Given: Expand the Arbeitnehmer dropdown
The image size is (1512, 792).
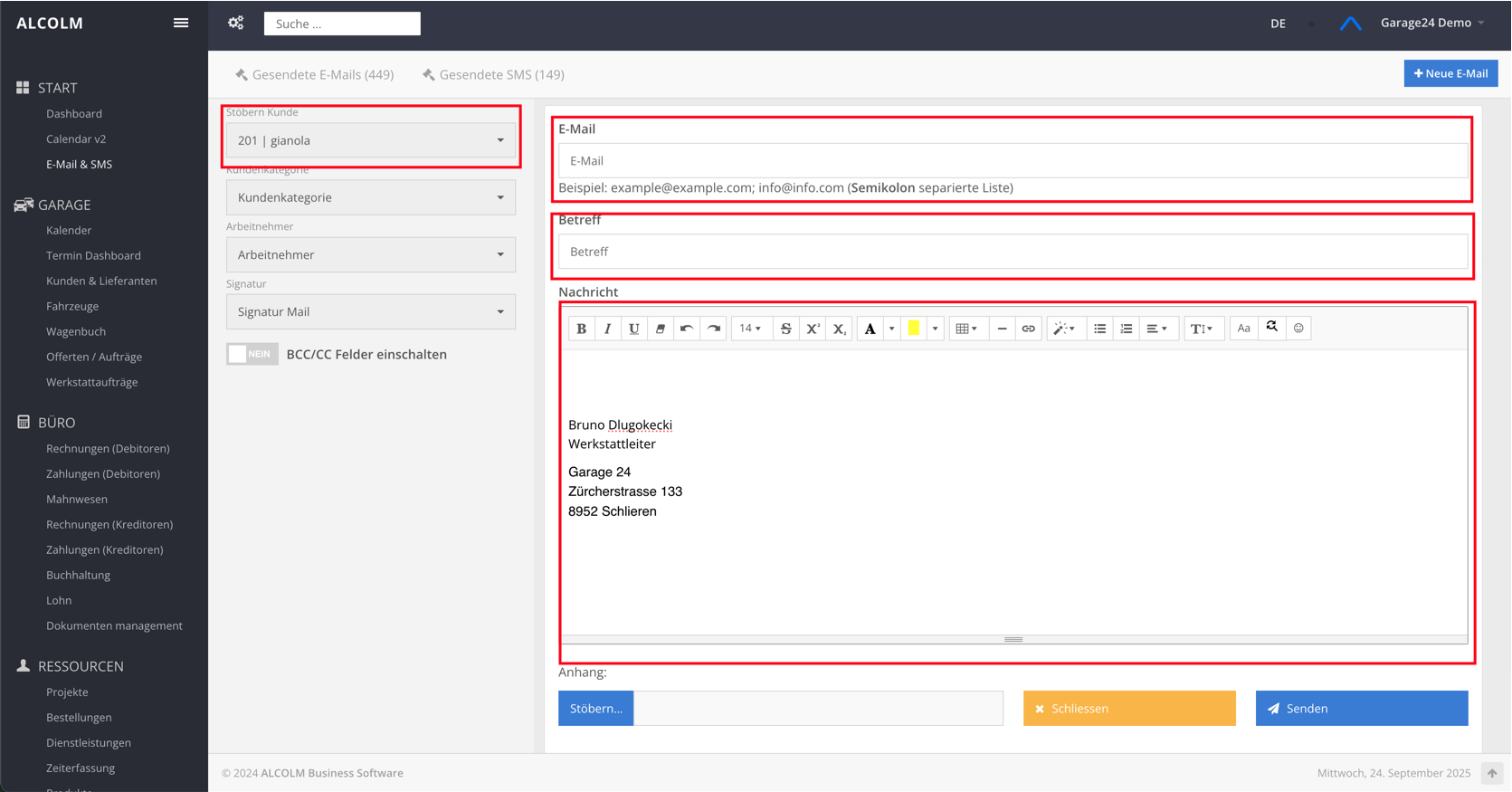Looking at the screenshot, I should 371,255.
